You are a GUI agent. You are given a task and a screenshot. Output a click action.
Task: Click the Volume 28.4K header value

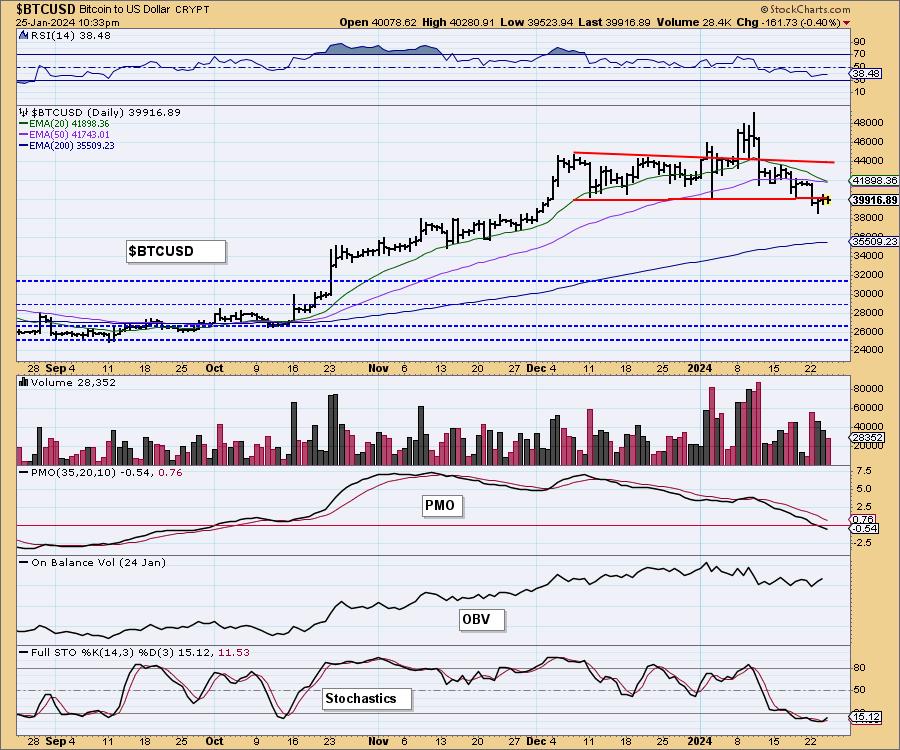click(x=694, y=22)
